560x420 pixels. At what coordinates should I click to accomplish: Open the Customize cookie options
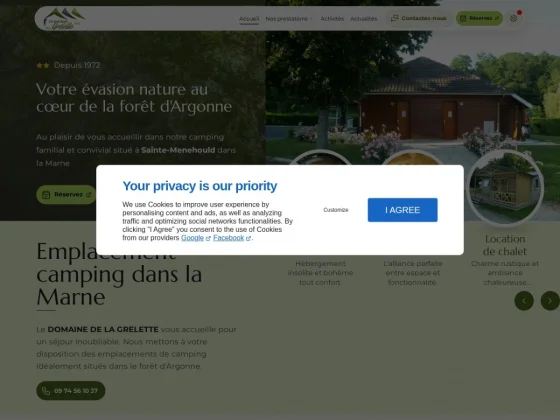tap(336, 210)
